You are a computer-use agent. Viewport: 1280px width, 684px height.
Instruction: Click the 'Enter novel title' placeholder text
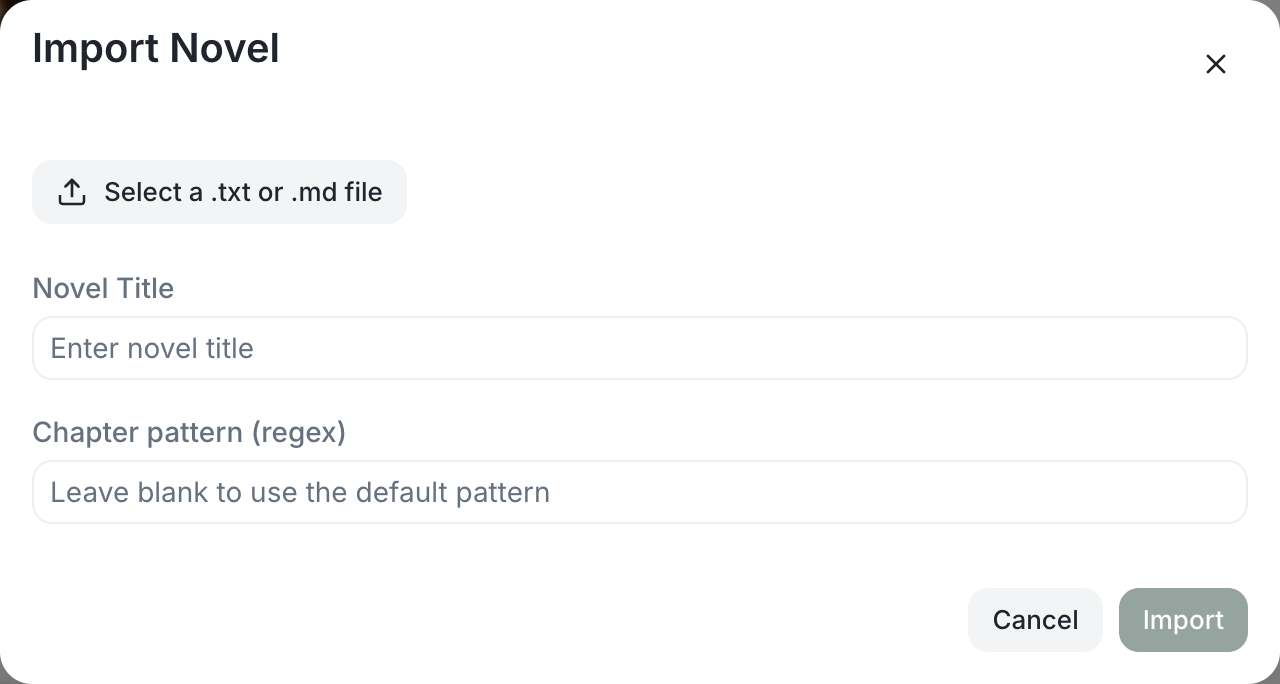152,348
